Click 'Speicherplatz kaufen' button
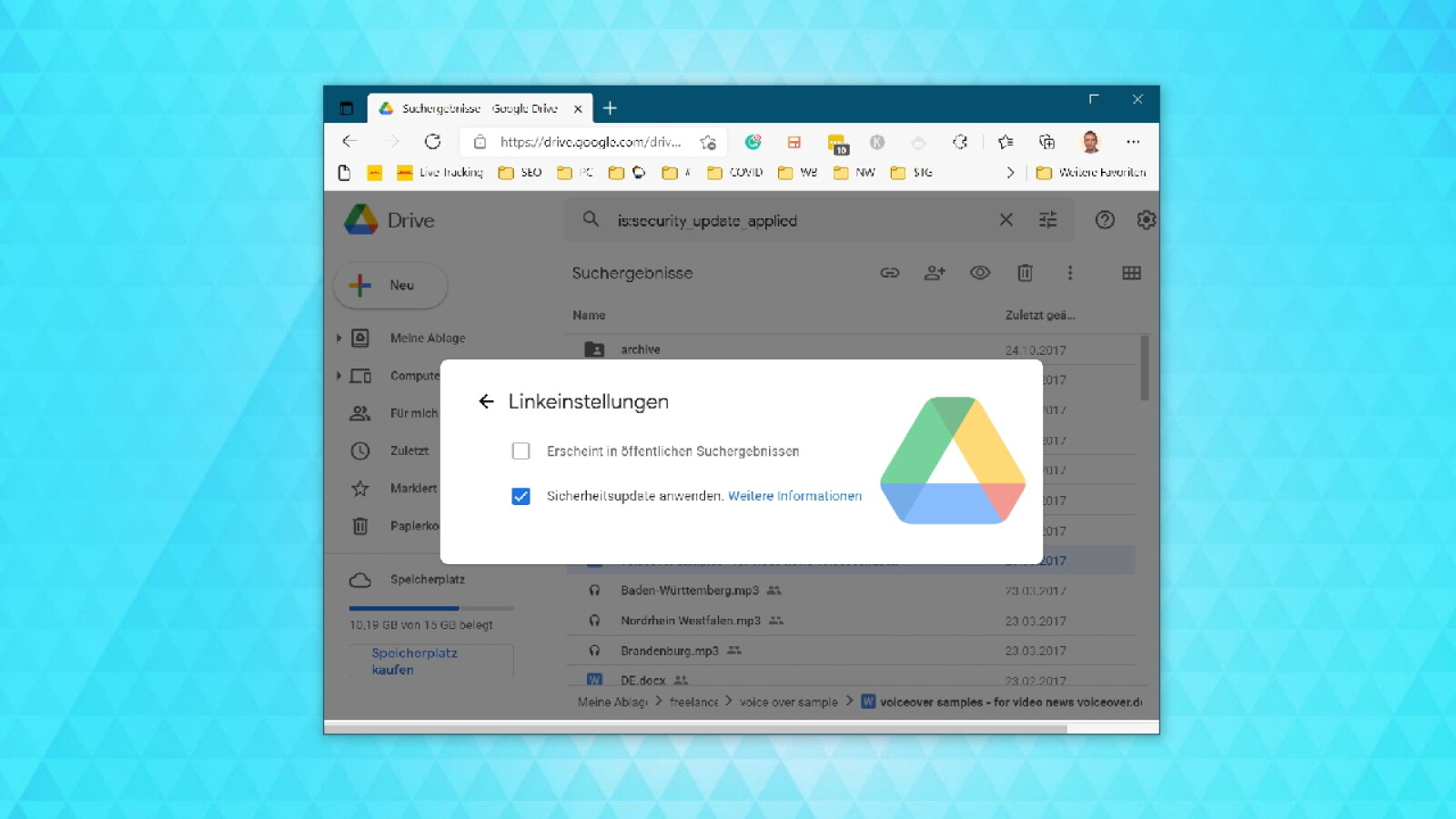The width and height of the screenshot is (1456, 819). point(431,661)
